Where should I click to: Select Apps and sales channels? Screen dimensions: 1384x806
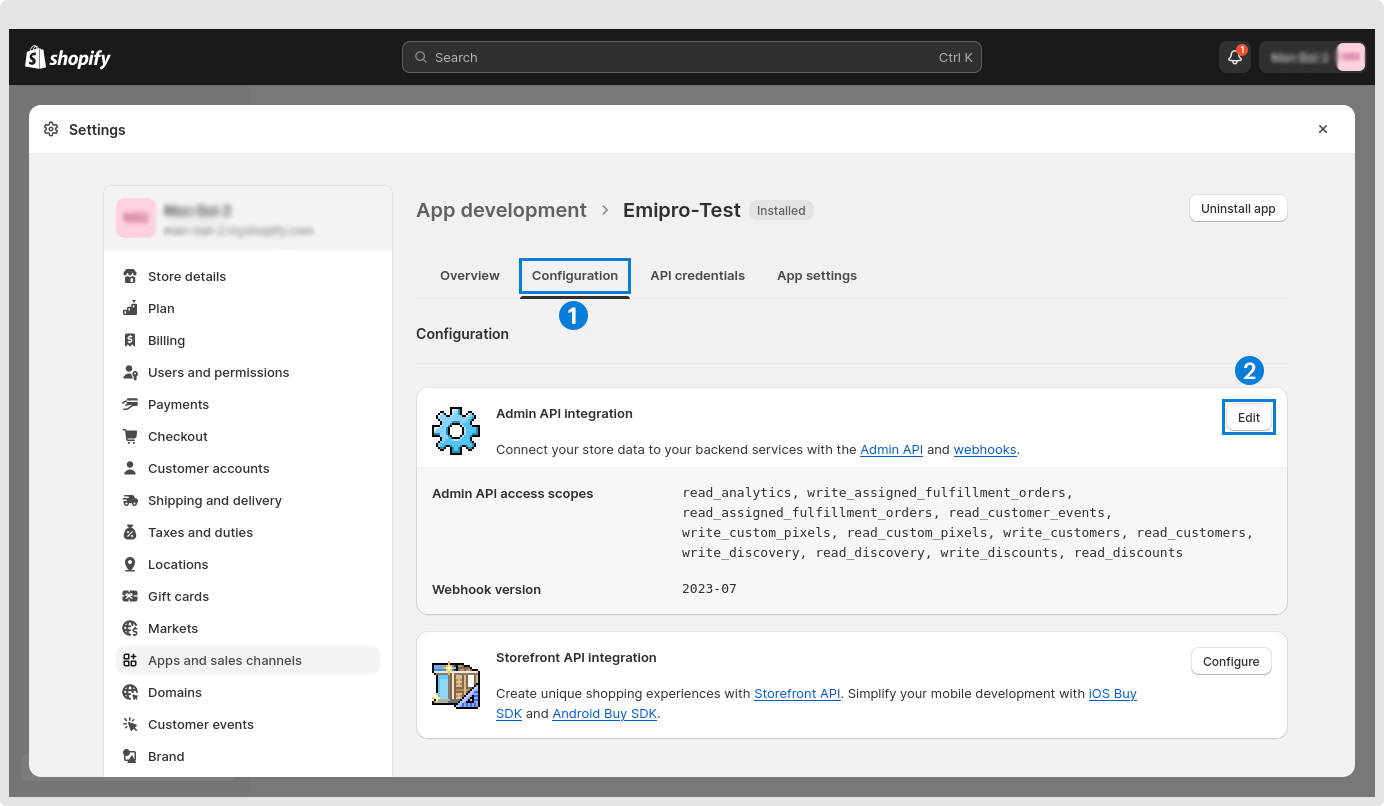point(248,660)
